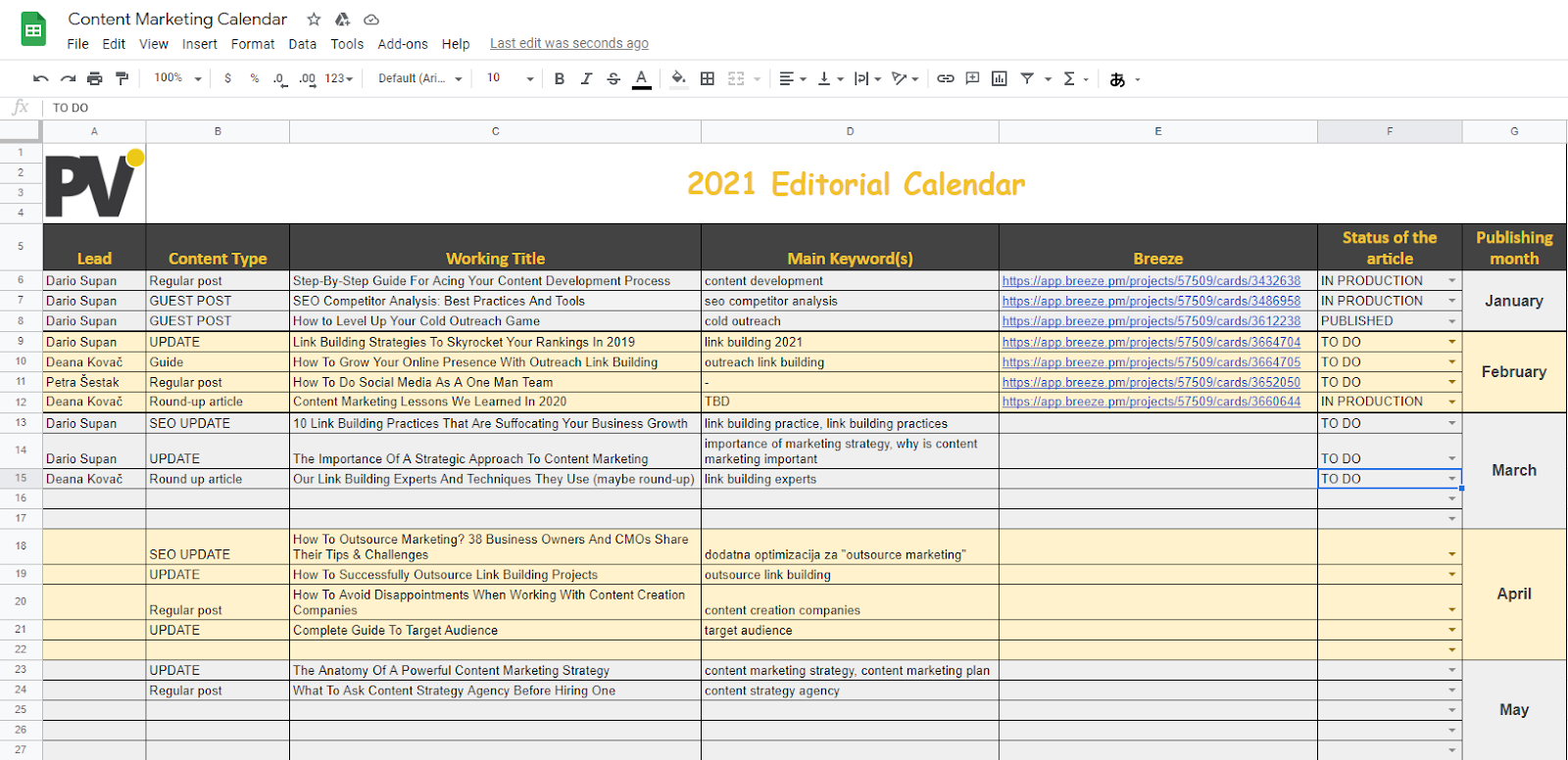The height and width of the screenshot is (760, 1568).
Task: Open Breeze link ending in 3660644
Action: [x=1151, y=402]
